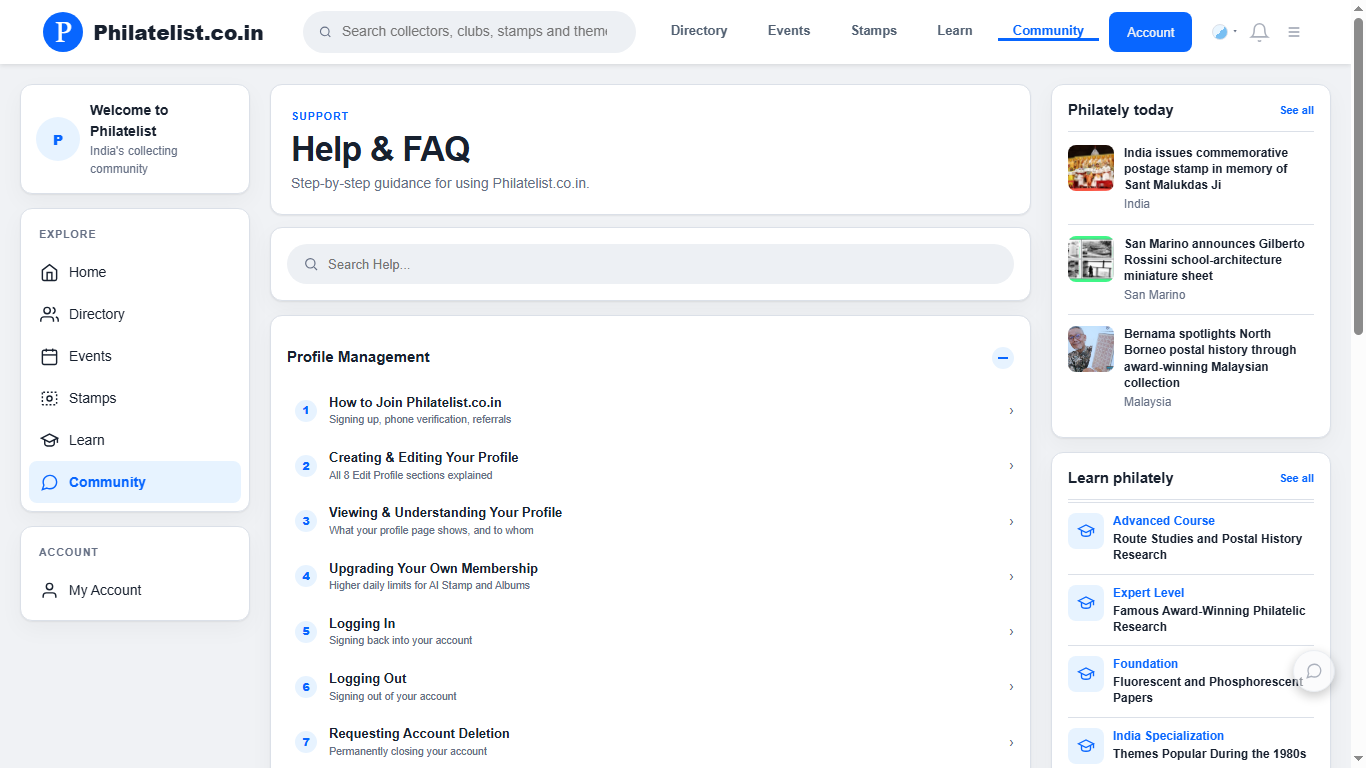1366x768 pixels.
Task: Click See all in Philately today
Action: [1297, 110]
